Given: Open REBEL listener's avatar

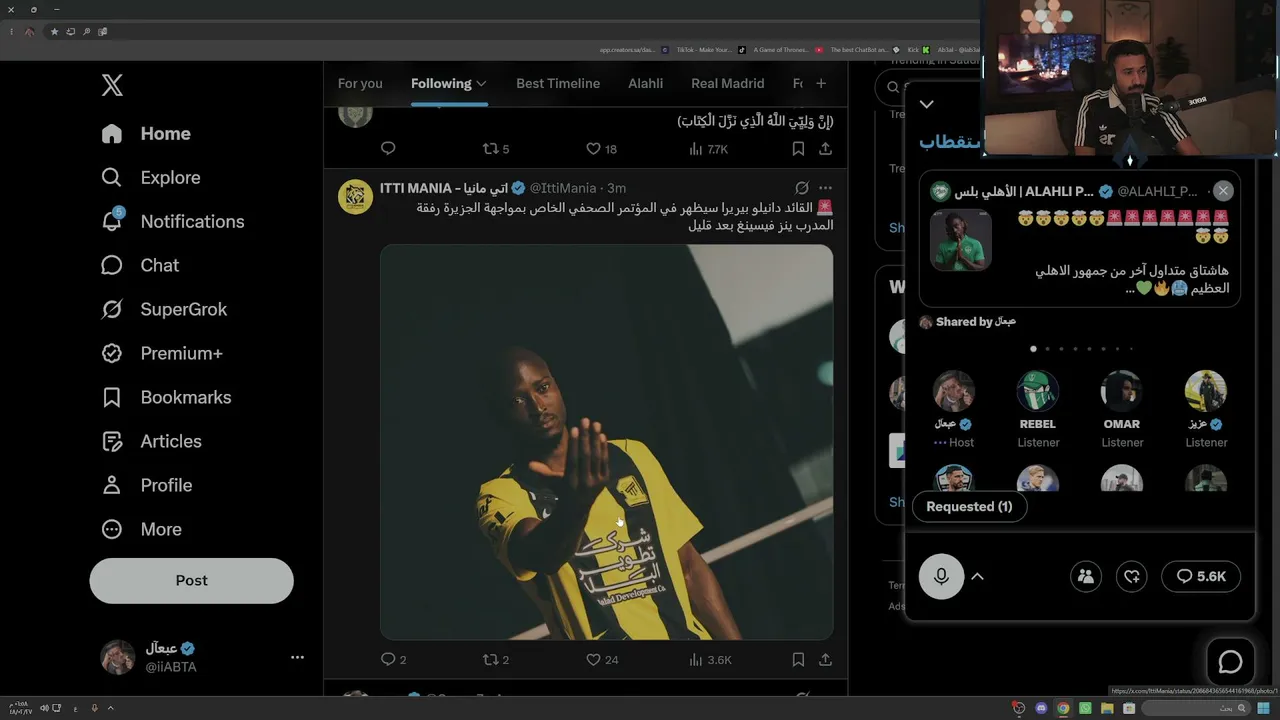Looking at the screenshot, I should click(1037, 391).
